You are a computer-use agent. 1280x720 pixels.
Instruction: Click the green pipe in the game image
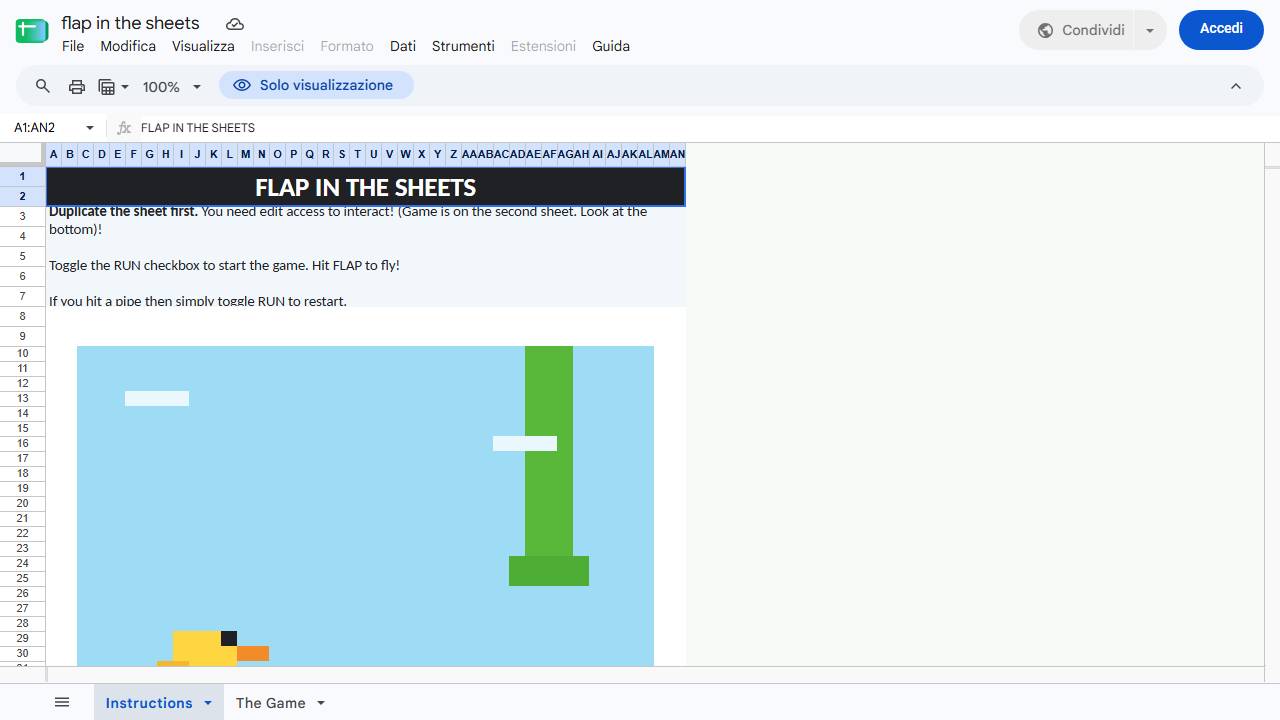[549, 465]
